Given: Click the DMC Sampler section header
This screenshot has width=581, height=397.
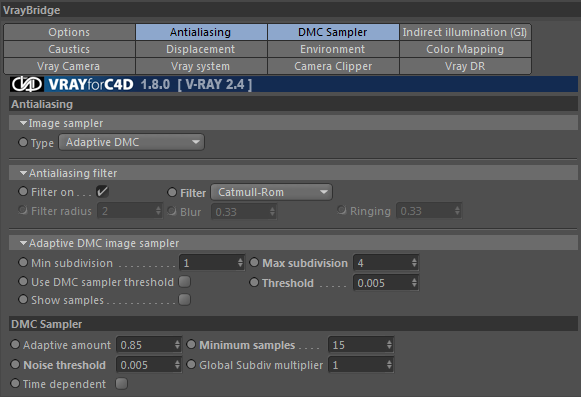Looking at the screenshot, I should 293,324.
